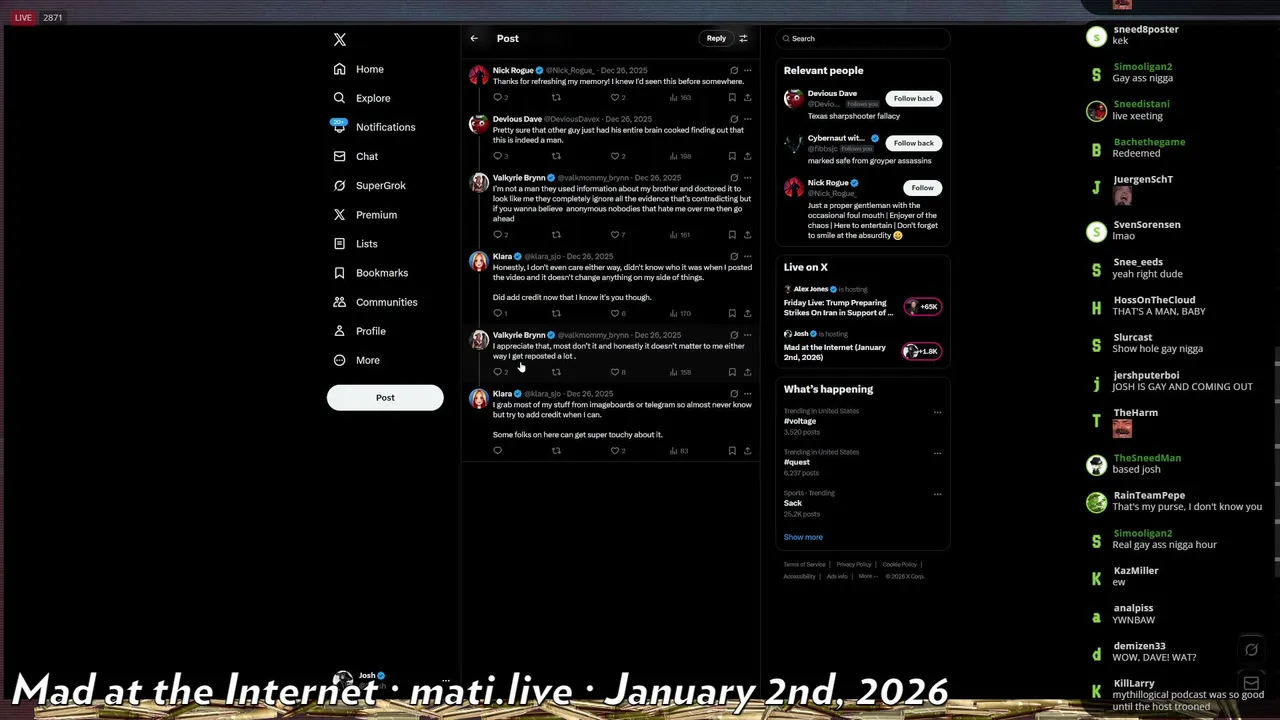Image resolution: width=1280 pixels, height=720 pixels.
Task: View analytics of Nick Rogue's post
Action: 680,97
